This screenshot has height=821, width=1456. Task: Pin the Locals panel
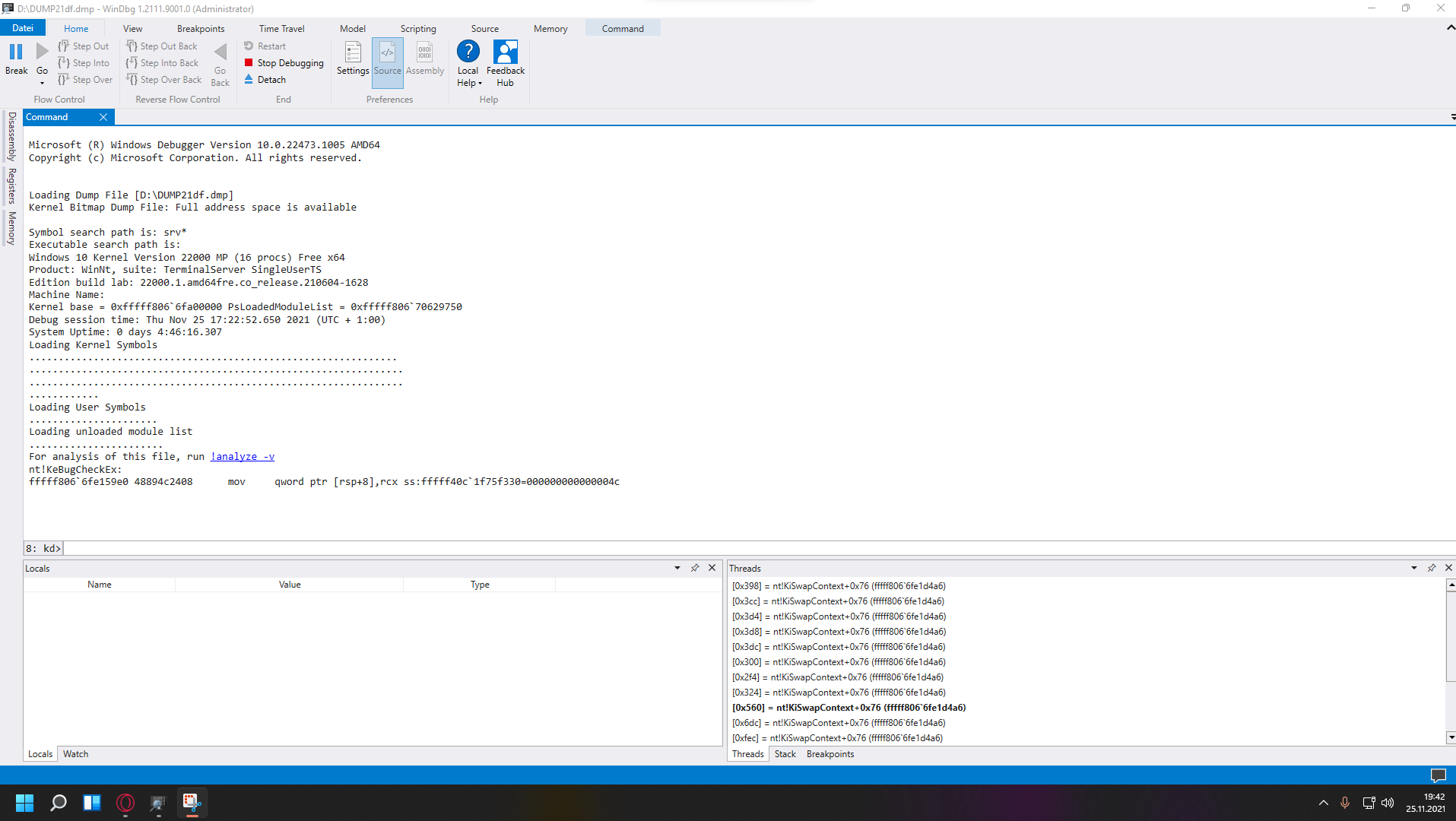[x=695, y=568]
